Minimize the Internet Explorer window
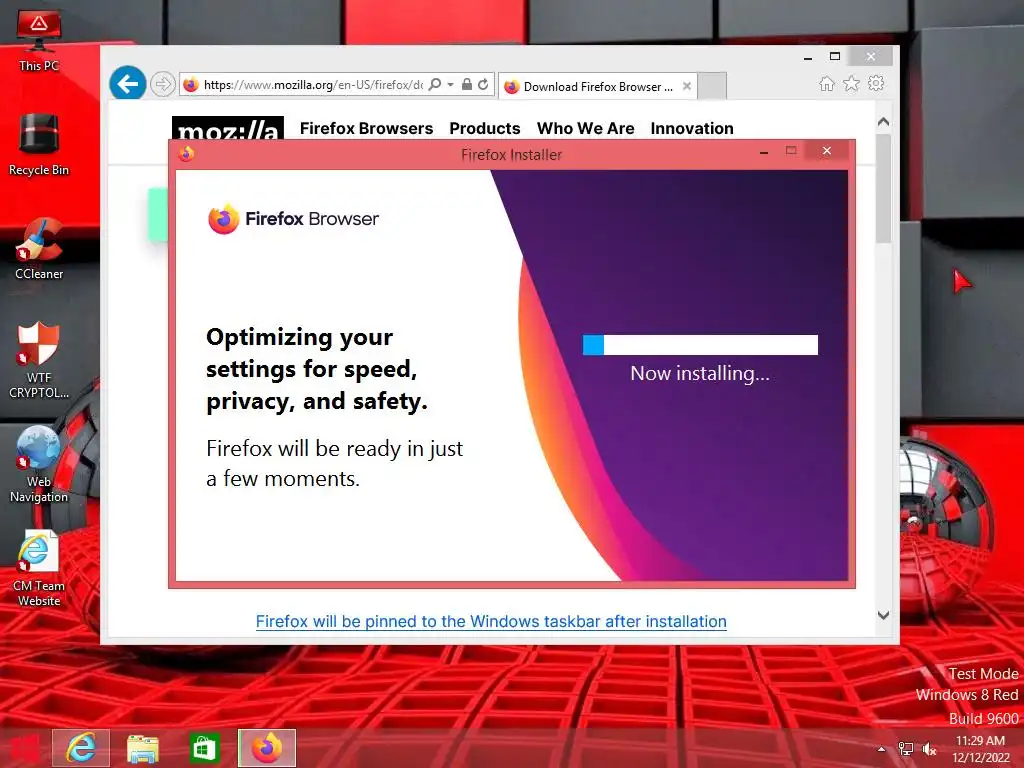Image resolution: width=1024 pixels, height=768 pixels. coord(808,57)
